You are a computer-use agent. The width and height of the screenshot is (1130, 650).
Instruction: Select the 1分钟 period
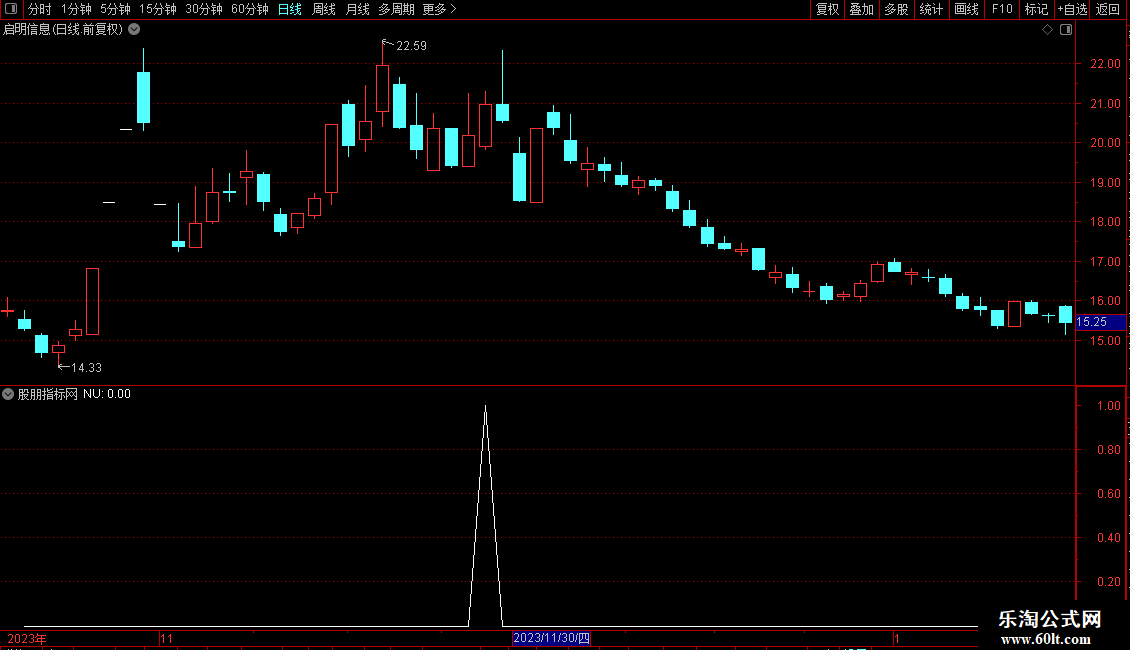[x=76, y=9]
